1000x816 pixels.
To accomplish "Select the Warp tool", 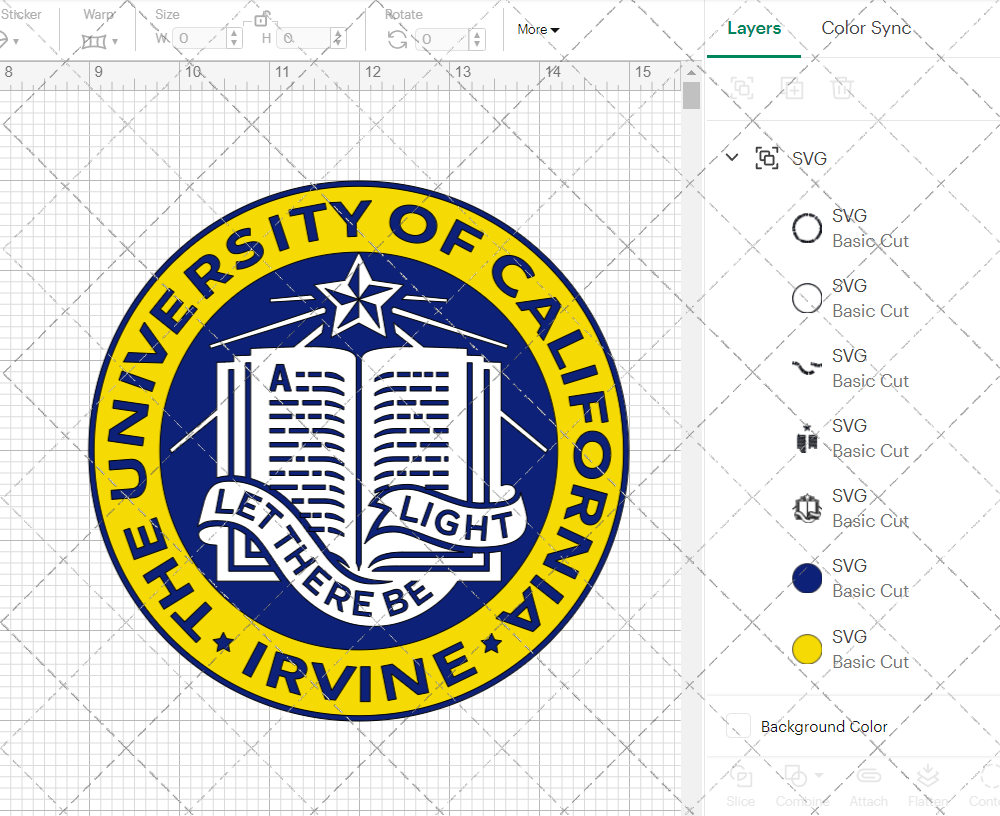I will pos(93,40).
